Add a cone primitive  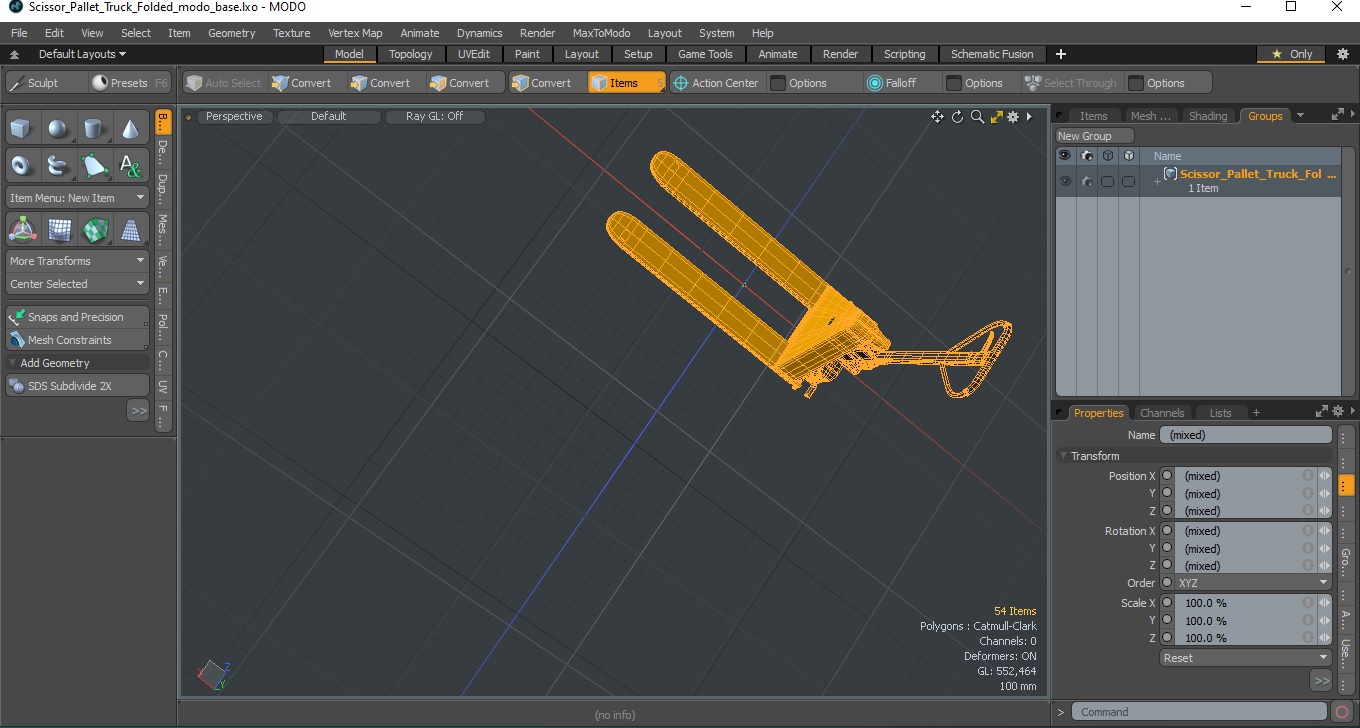coord(130,129)
